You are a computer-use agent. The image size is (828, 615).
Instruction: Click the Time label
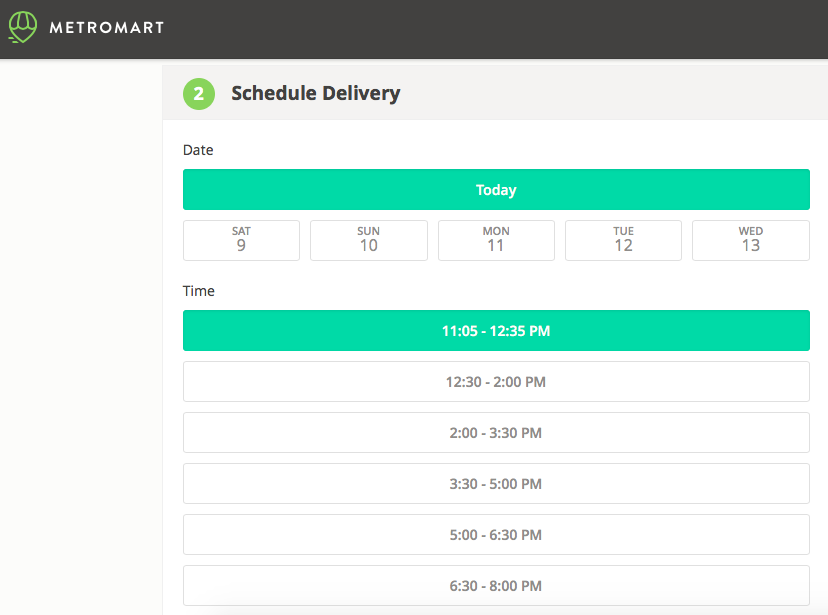pyautogui.click(x=199, y=291)
